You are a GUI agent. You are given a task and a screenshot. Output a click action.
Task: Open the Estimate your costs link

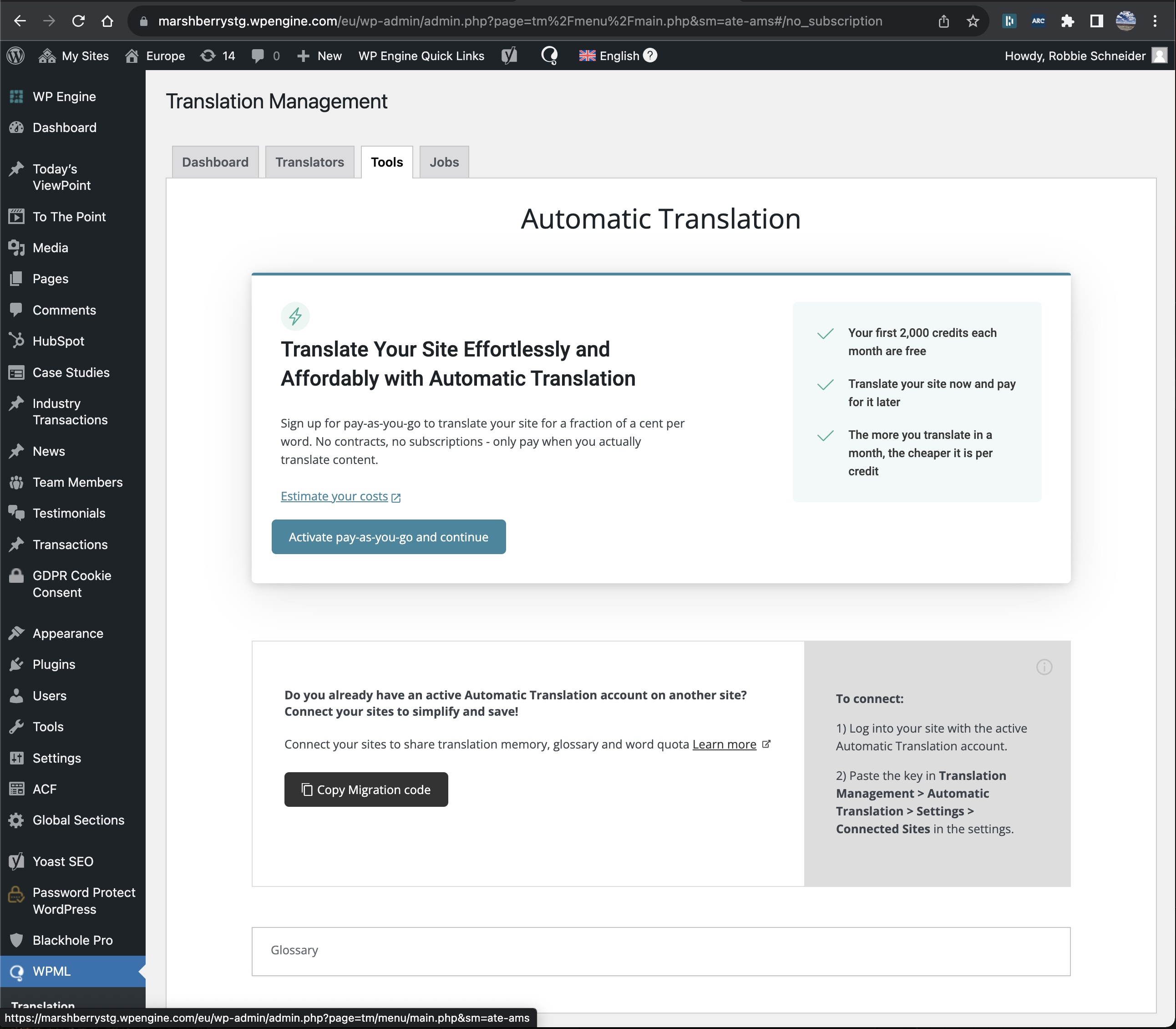click(x=340, y=496)
